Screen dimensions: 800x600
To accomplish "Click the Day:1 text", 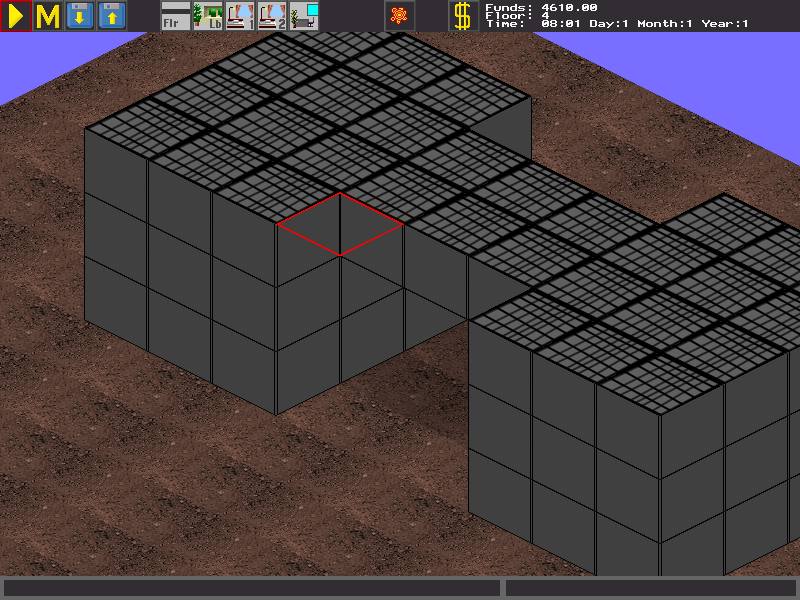I will (x=609, y=23).
